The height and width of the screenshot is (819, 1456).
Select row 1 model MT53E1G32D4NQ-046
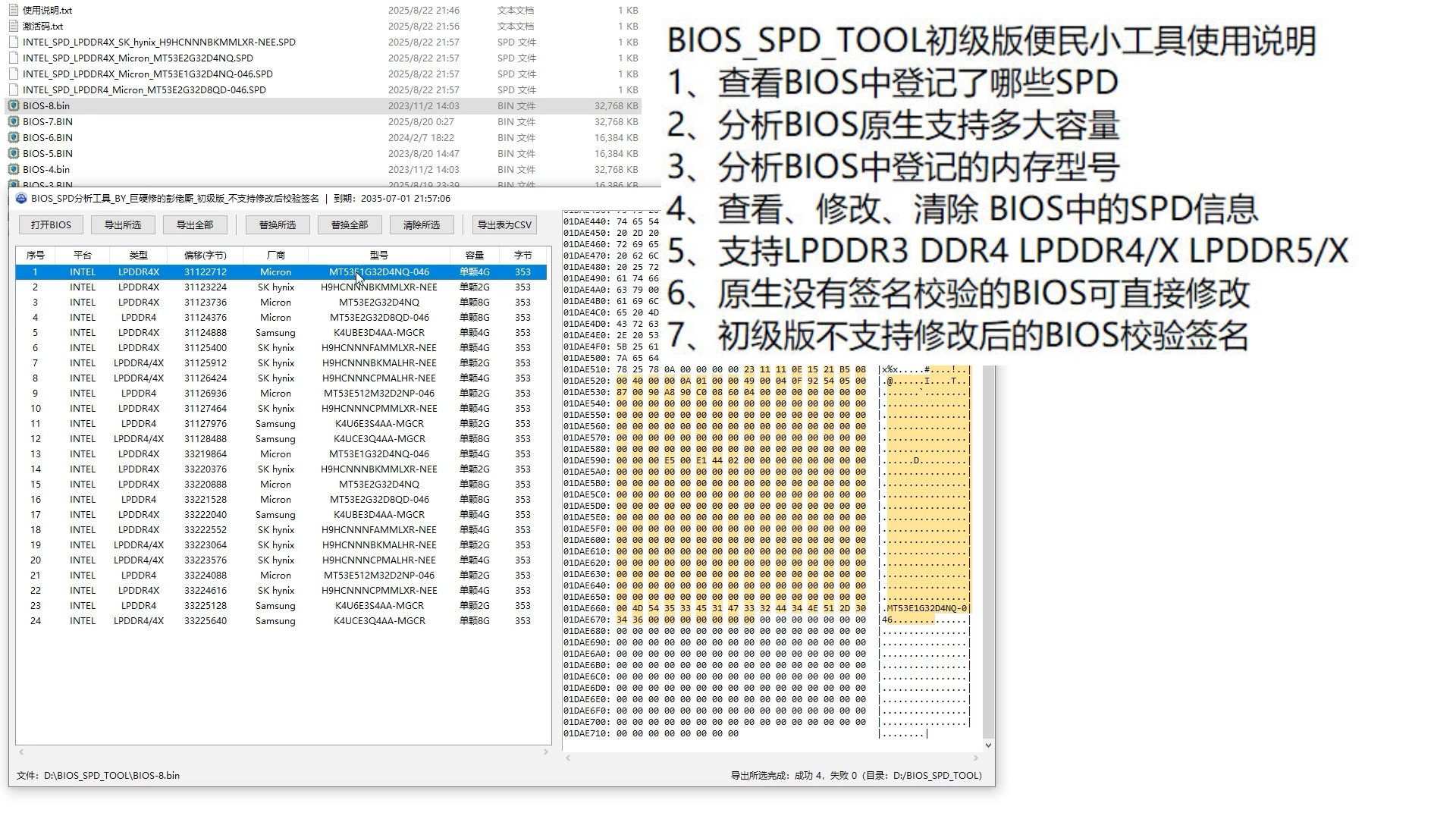coord(379,272)
